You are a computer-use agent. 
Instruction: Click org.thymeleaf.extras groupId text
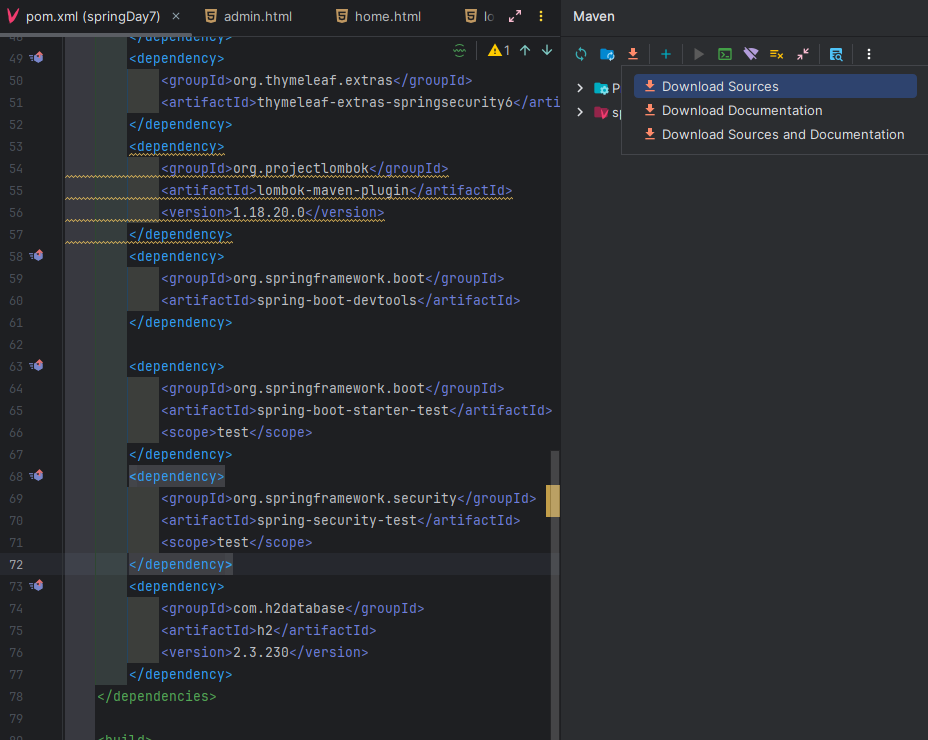pyautogui.click(x=313, y=81)
